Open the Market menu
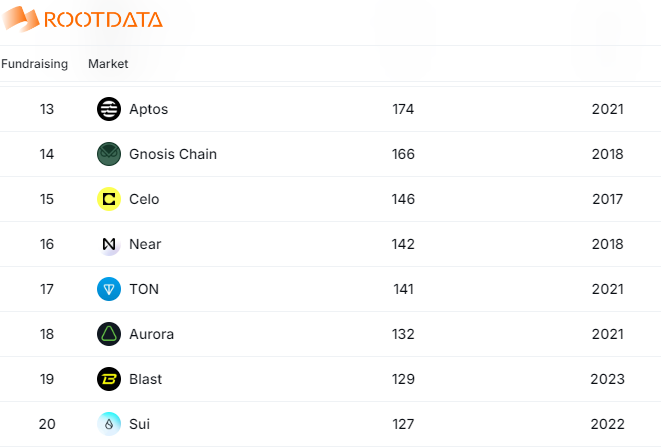This screenshot has width=661, height=448. coord(108,64)
